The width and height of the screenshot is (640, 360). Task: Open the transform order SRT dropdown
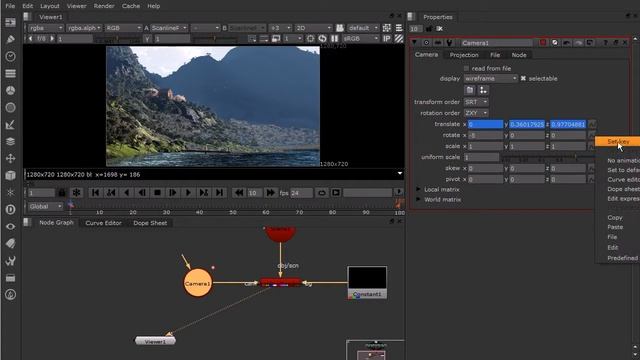476,102
